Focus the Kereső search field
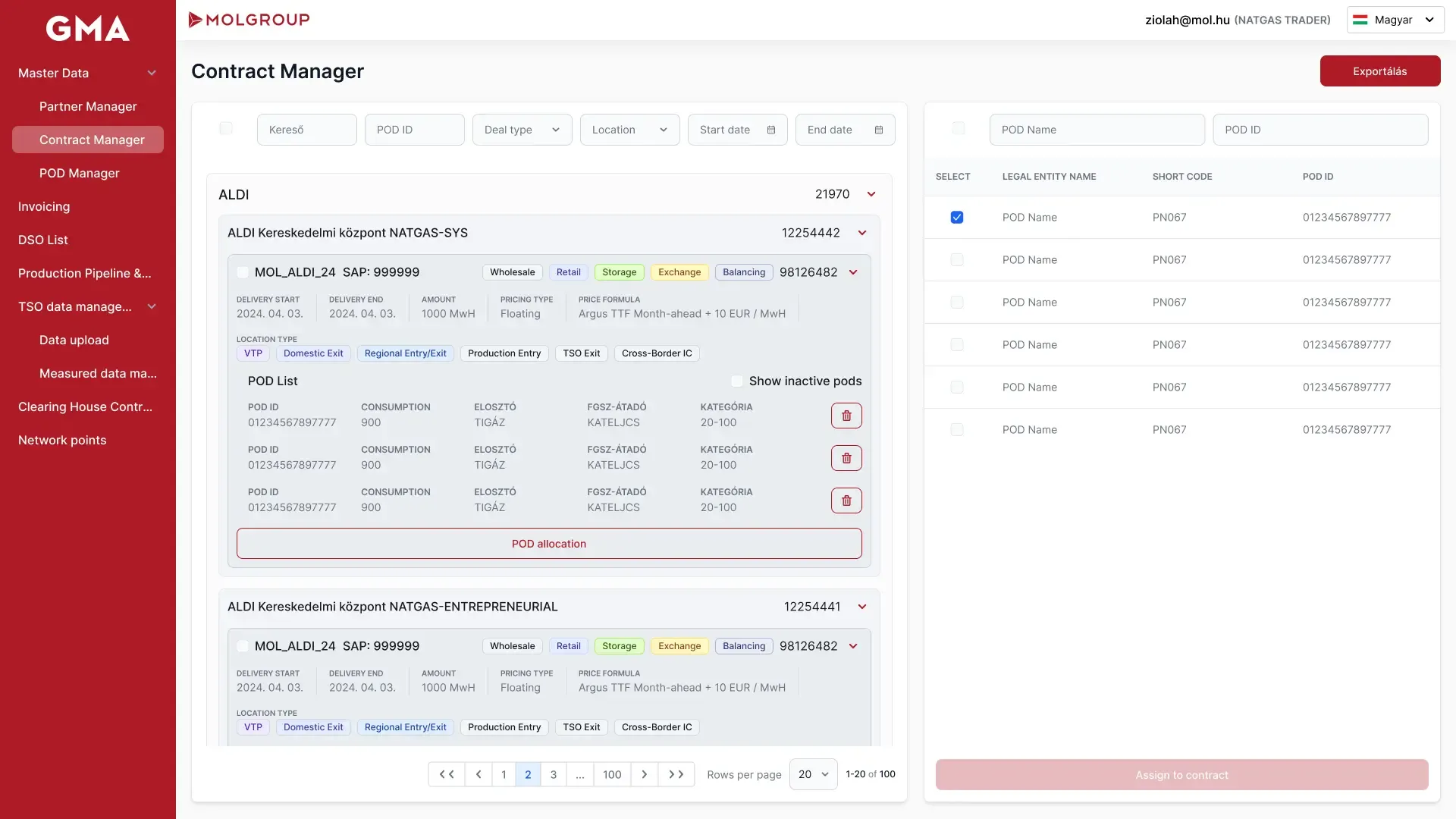Viewport: 1456px width, 819px height. click(x=307, y=130)
